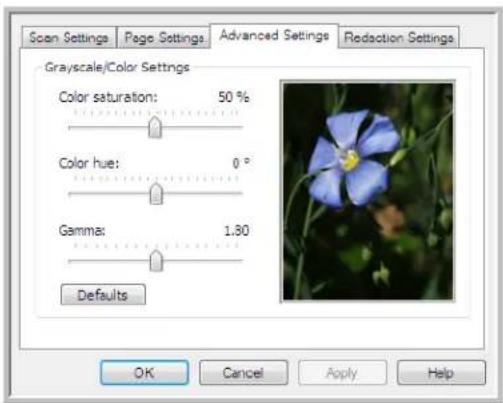Click the 0 ° hue value

click(x=241, y=163)
